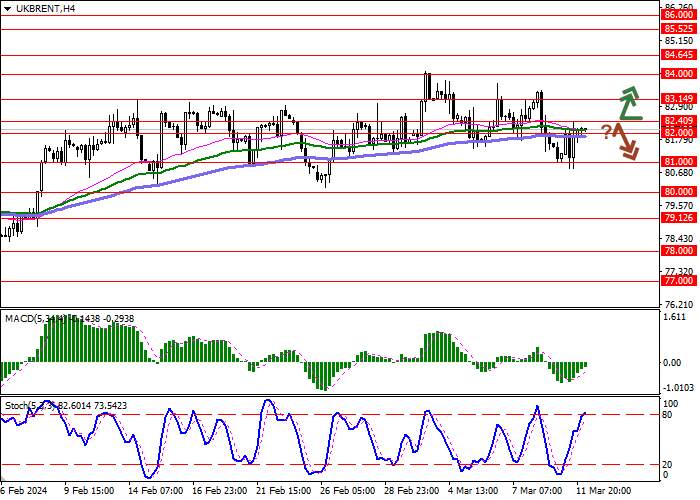The image size is (700, 500).
Task: Select the 82.409 red price label
Action: (679, 121)
